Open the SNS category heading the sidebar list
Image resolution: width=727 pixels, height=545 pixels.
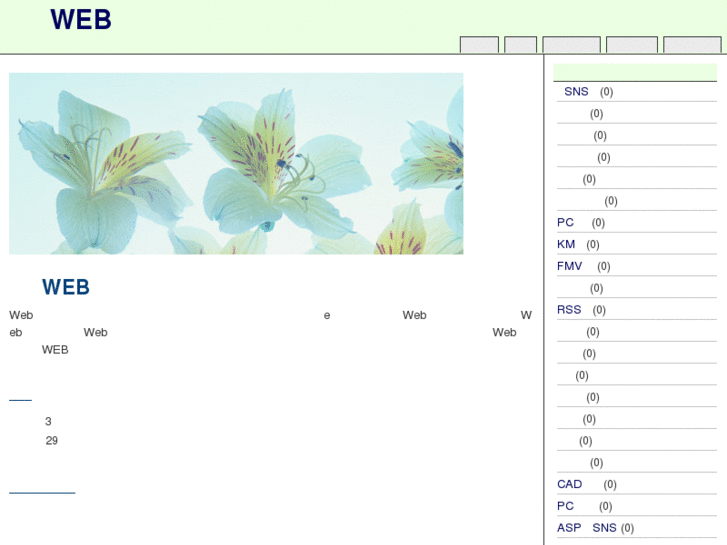pyautogui.click(x=576, y=91)
